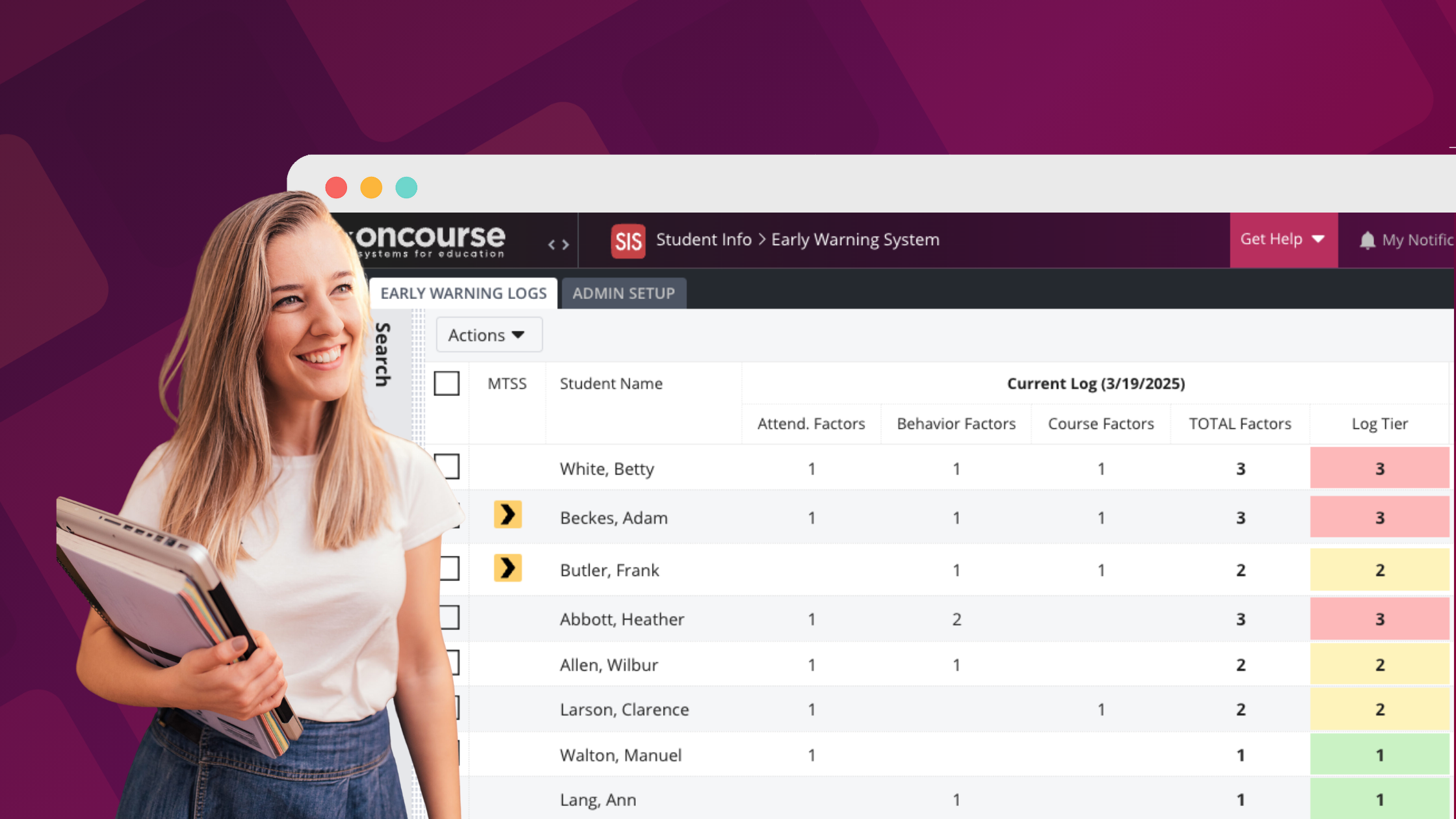Select the Early Warning Logs tab
This screenshot has height=819, width=1456.
click(463, 293)
